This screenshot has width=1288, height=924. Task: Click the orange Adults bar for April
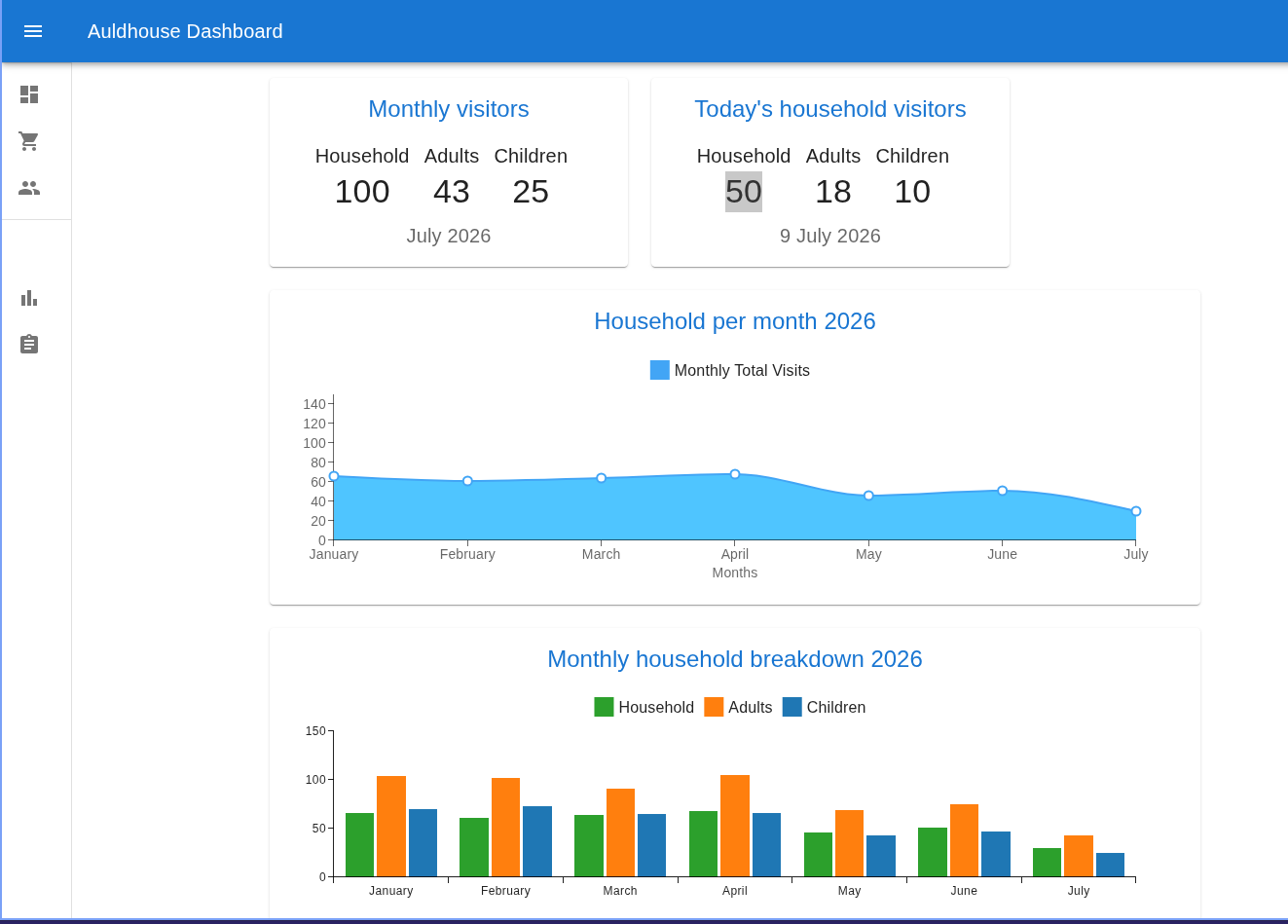[x=735, y=826]
